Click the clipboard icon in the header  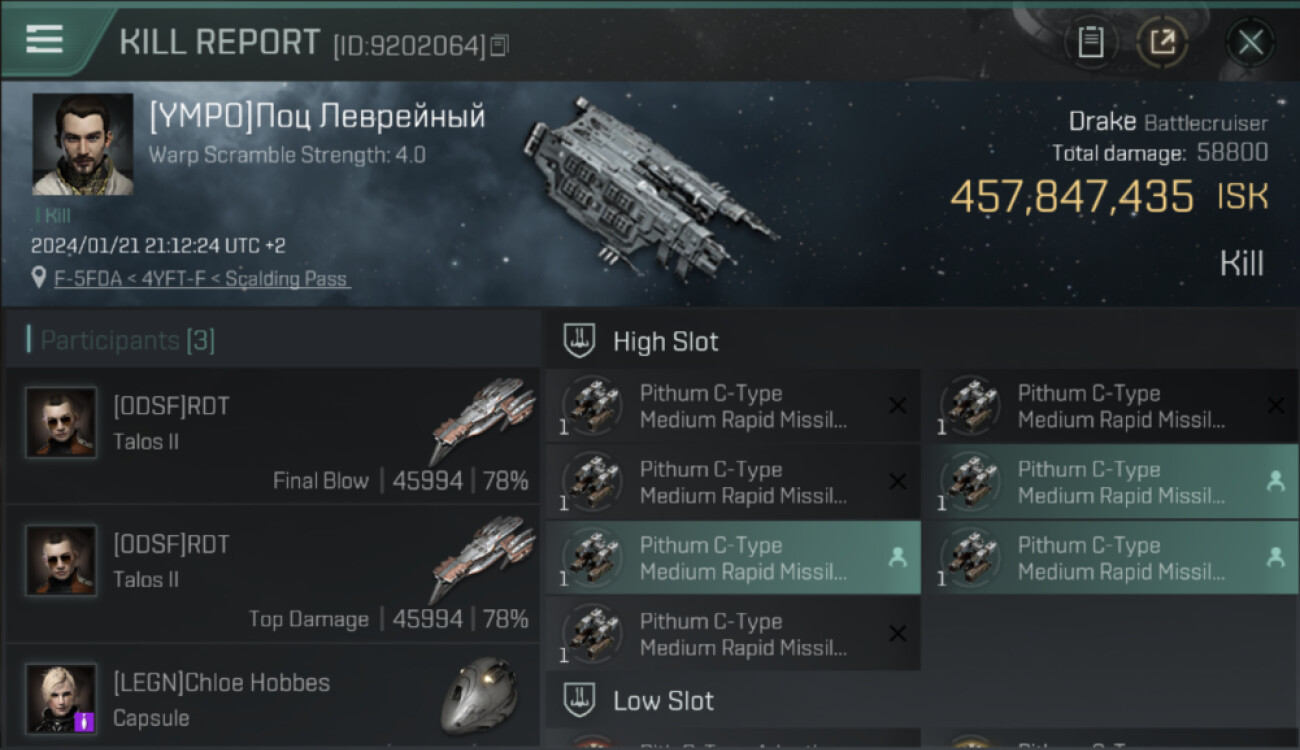pyautogui.click(x=1090, y=42)
